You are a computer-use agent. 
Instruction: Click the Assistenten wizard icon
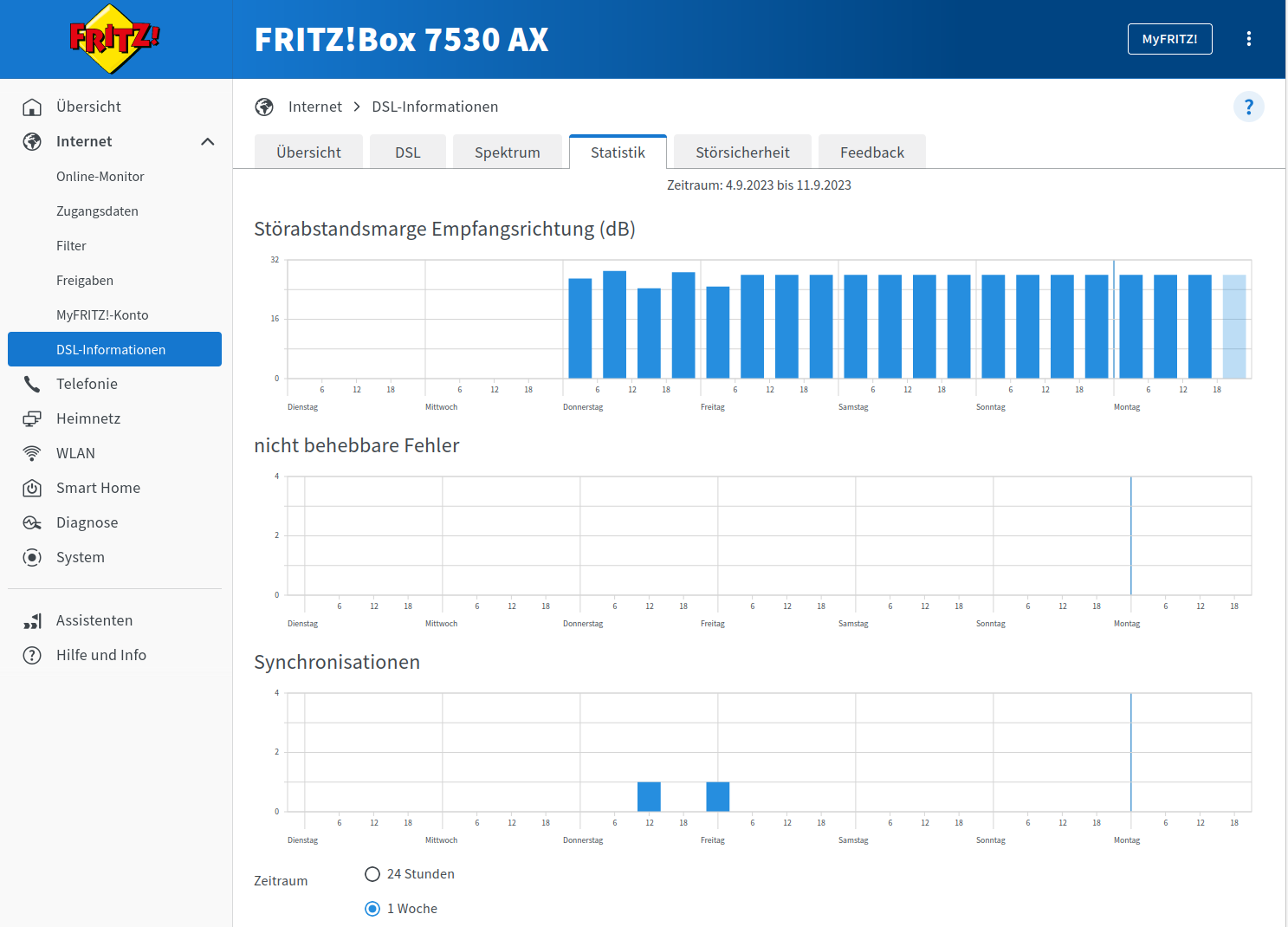[x=32, y=620]
